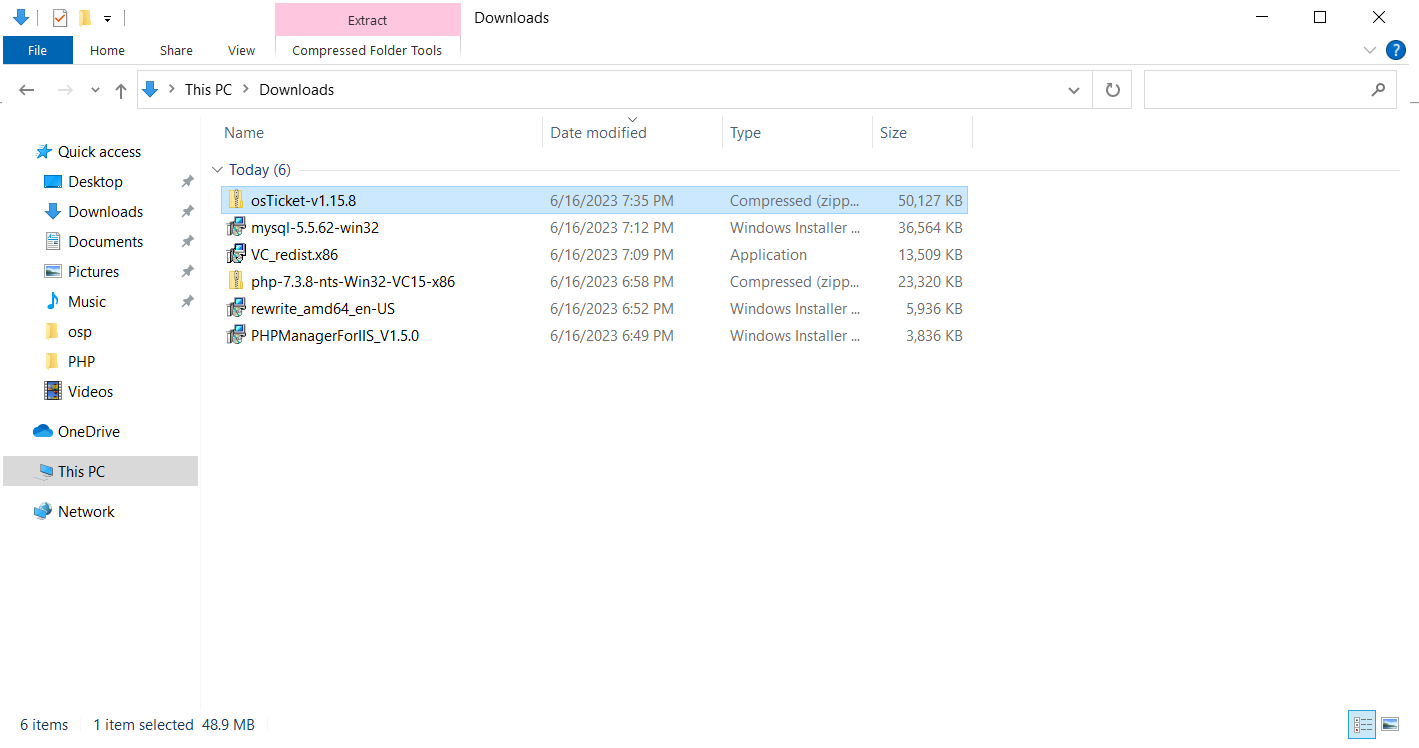Screen dimensions: 1419x748
Task: Go up one folder level
Action: coord(121,90)
